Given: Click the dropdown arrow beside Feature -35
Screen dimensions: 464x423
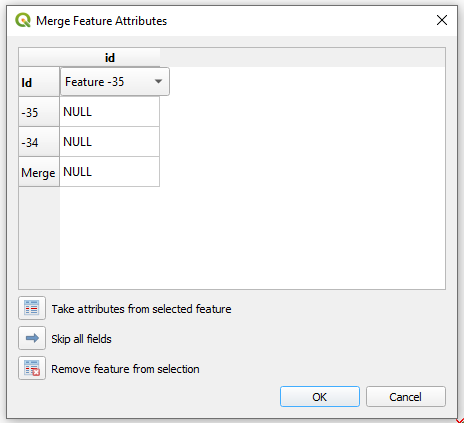Looking at the screenshot, I should click(x=159, y=81).
